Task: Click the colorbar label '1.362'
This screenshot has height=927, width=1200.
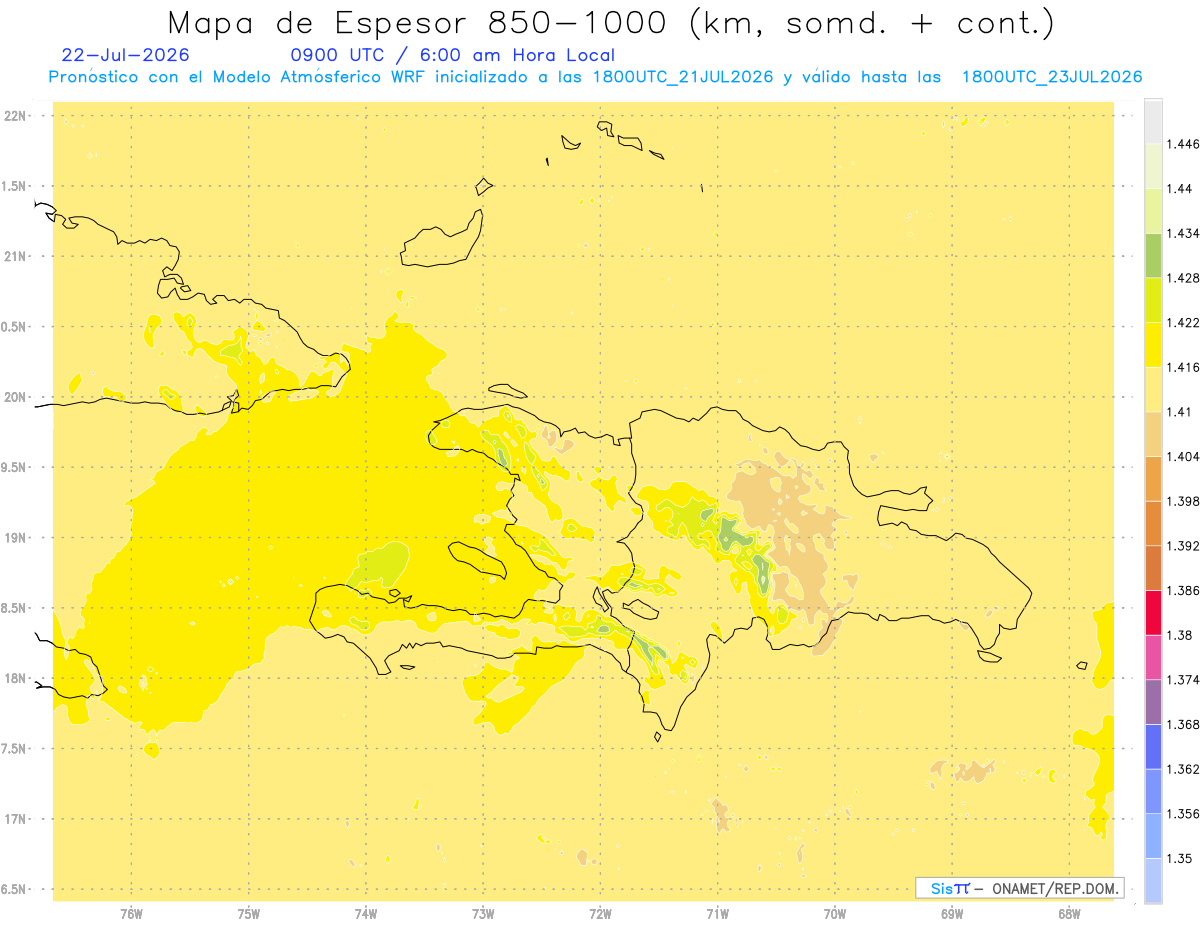Action: (x=1183, y=769)
